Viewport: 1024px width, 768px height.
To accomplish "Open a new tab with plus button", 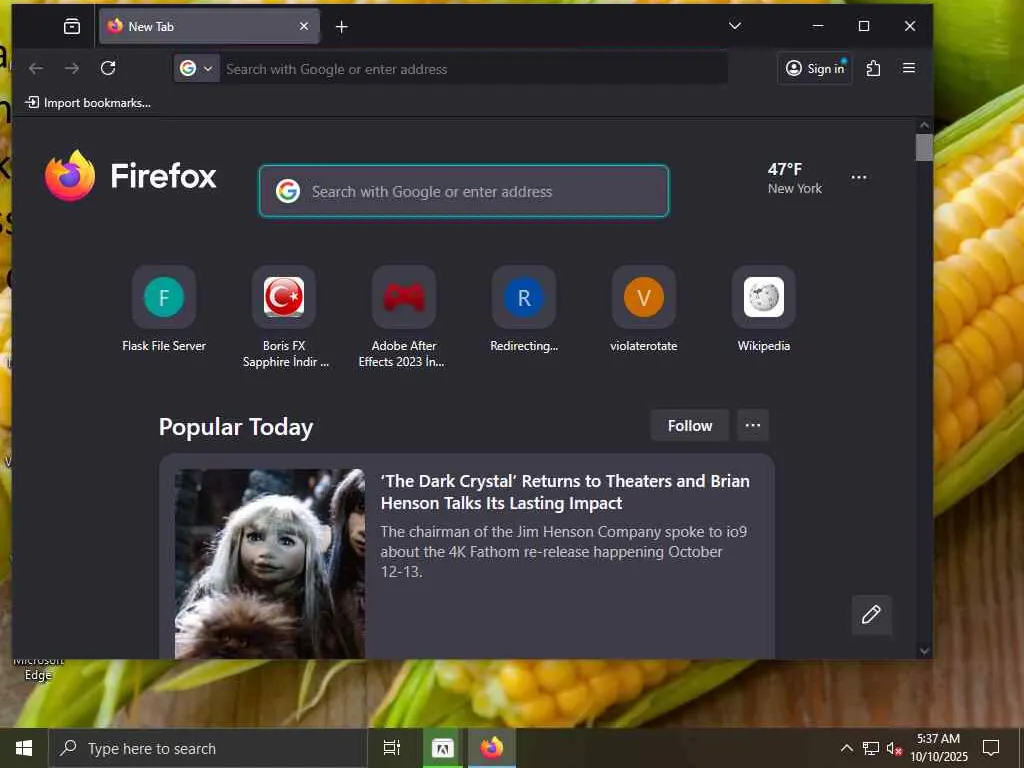I will click(342, 27).
